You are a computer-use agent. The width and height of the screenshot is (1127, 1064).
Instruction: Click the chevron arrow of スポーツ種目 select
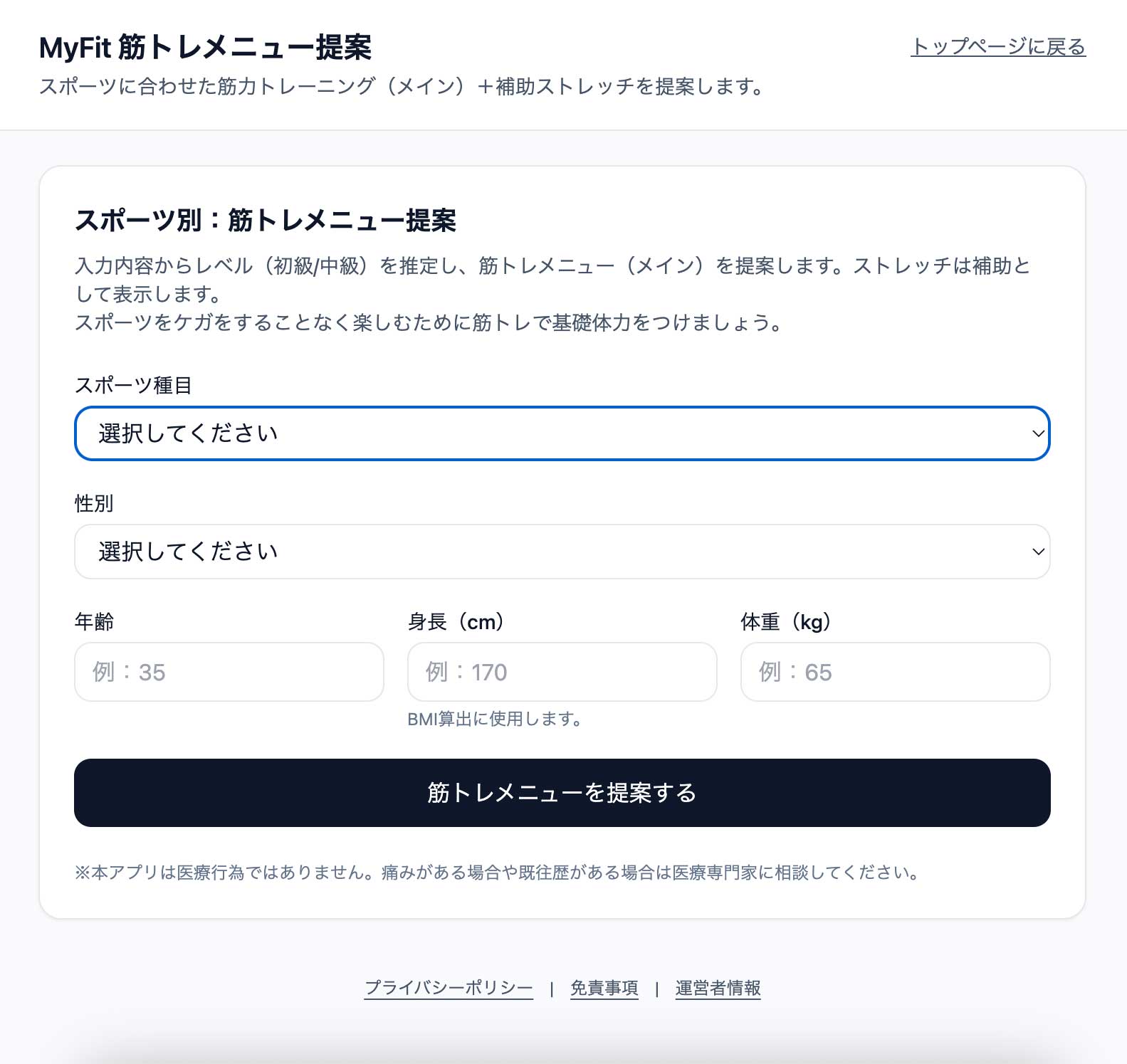[x=1038, y=433]
